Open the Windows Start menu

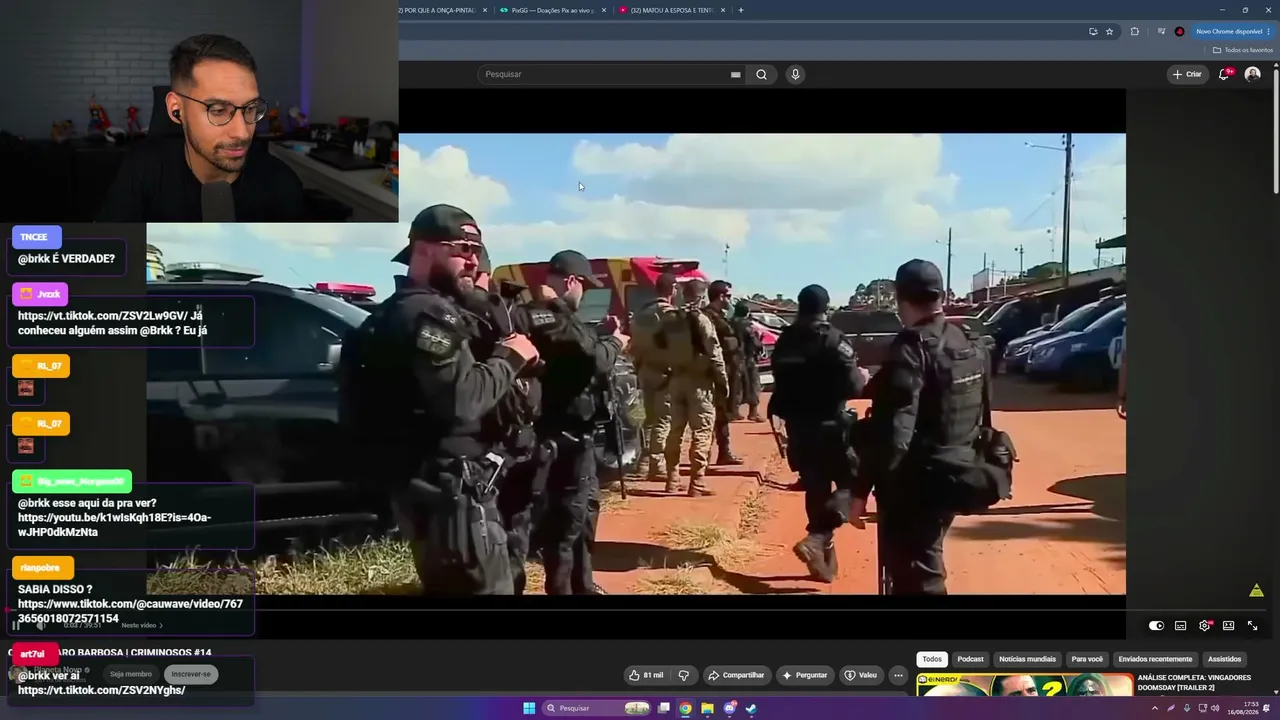[529, 708]
